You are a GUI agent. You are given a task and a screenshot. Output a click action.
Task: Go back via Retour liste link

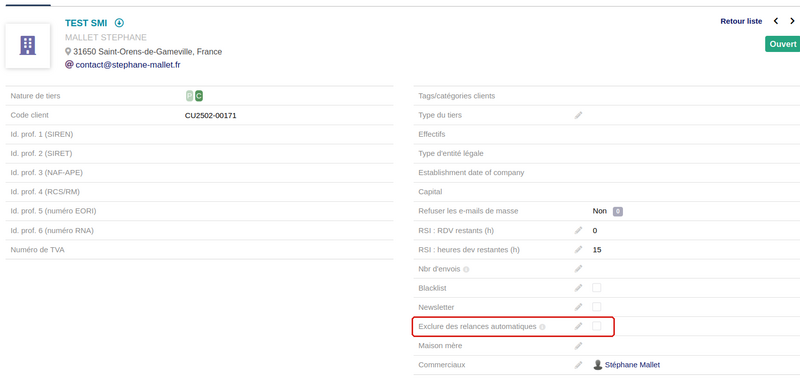741,21
